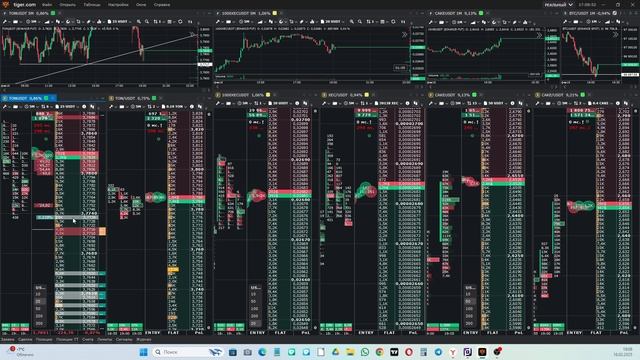Open WhatsApp from the taskbar
This screenshot has height=360, width=640.
click(365, 352)
